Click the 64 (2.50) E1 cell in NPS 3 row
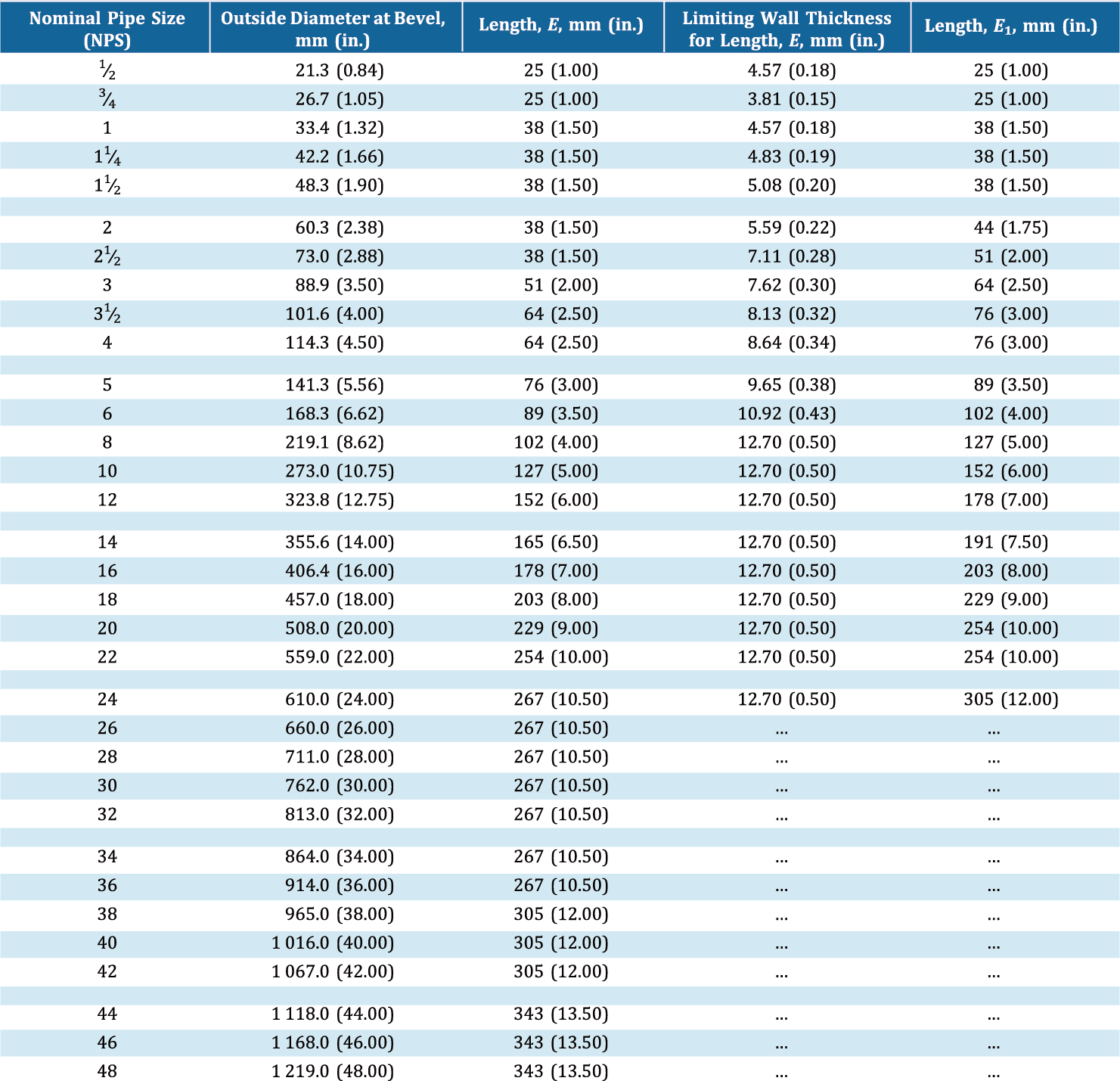This screenshot has height=1081, width=1120. click(1011, 285)
